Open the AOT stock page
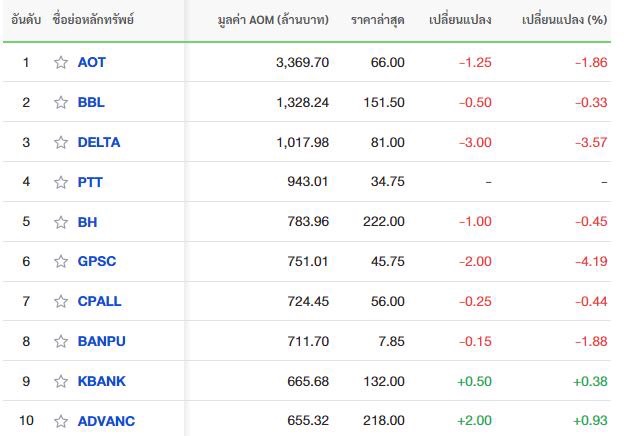 click(92, 63)
